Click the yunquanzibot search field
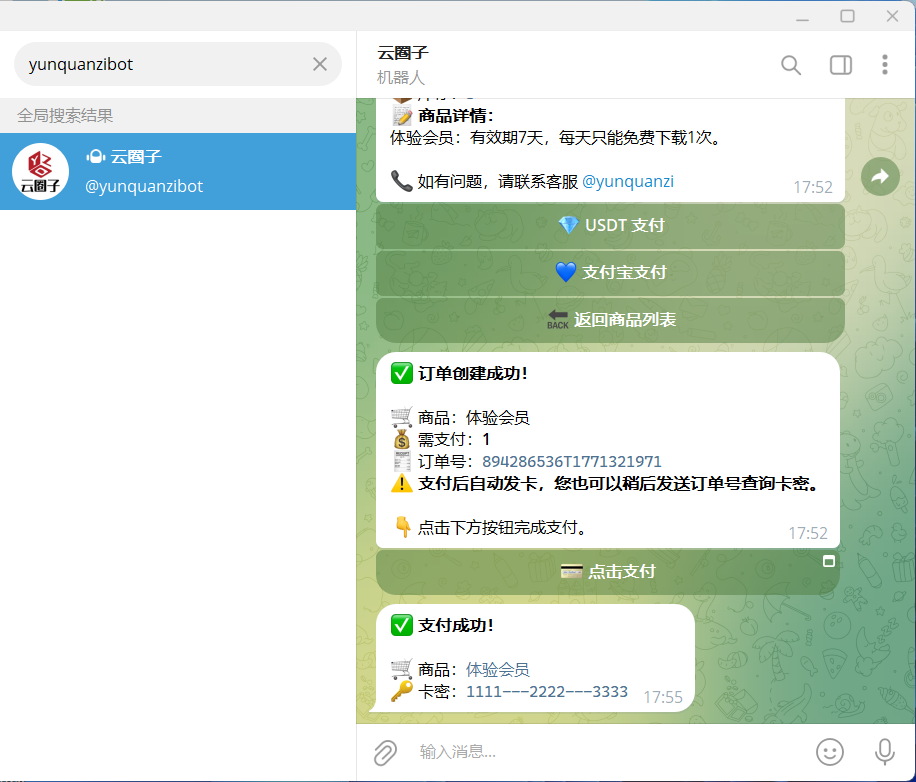Viewport: 916px width, 782px height. [160, 63]
